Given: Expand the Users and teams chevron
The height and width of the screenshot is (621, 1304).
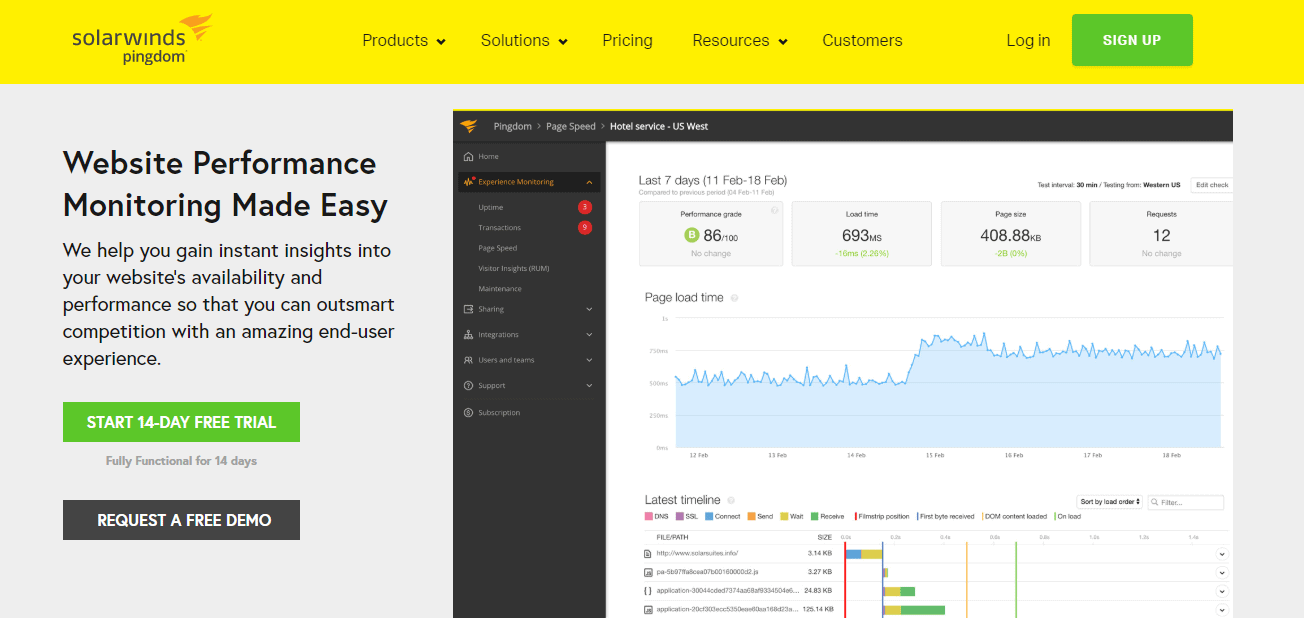Looking at the screenshot, I should [589, 360].
